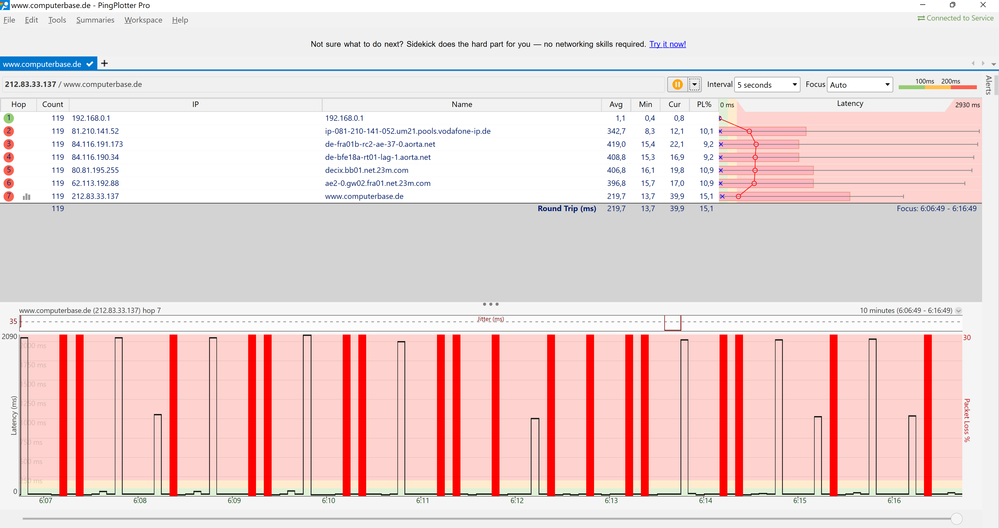Select the hop 4 red status icon
The width and height of the screenshot is (999, 528).
[x=8, y=157]
